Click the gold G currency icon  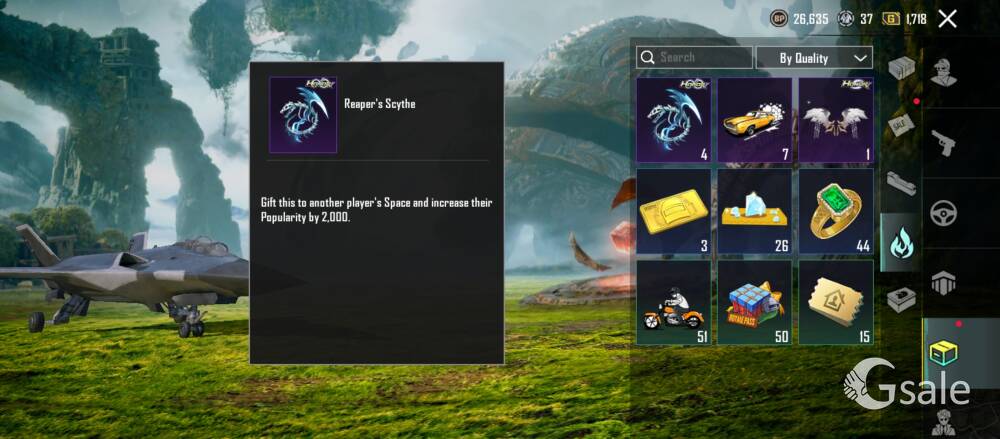point(892,19)
